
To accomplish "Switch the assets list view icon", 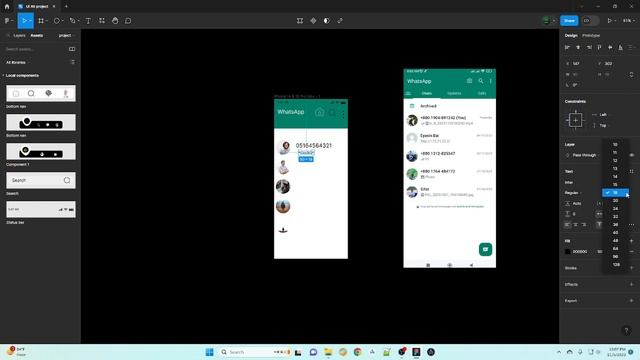I will (x=72, y=62).
